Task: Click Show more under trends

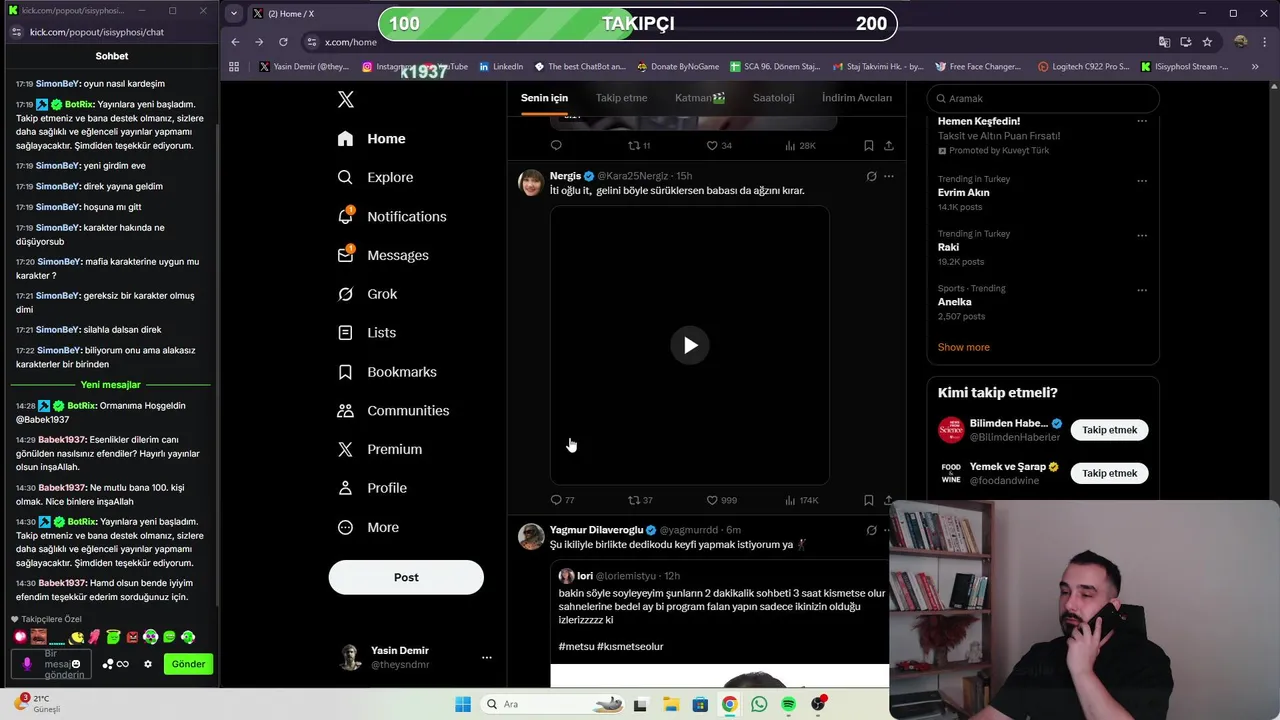Action: coord(963,347)
